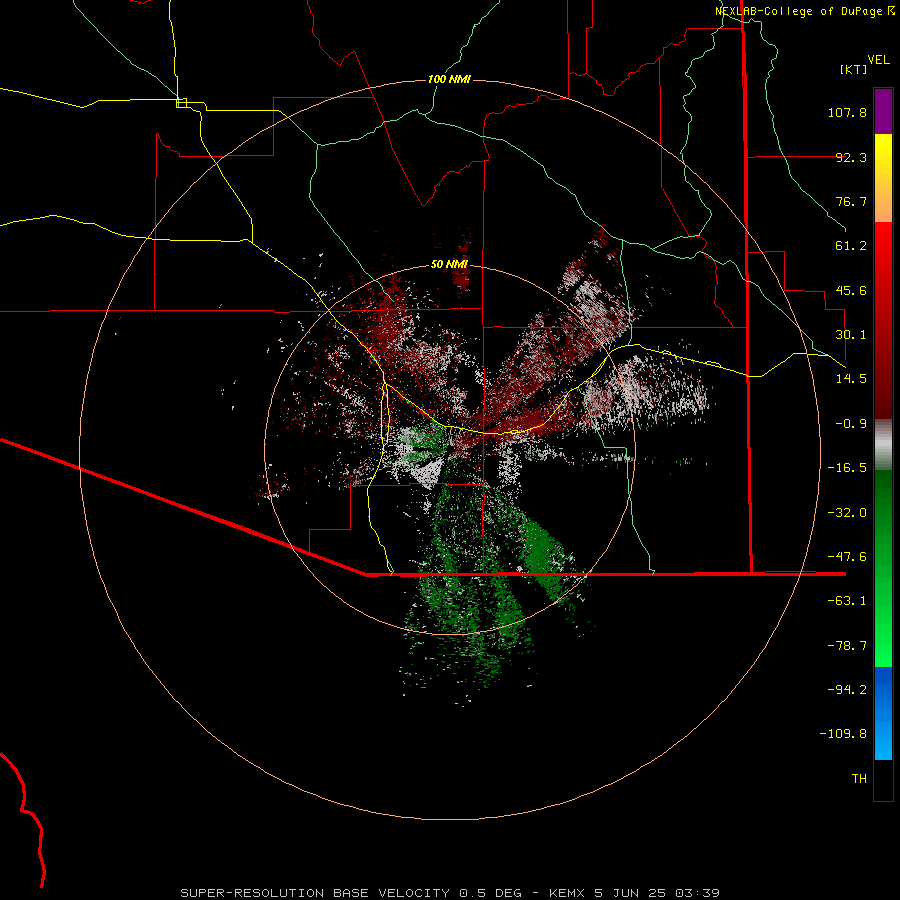The height and width of the screenshot is (900, 900).
Task: Click the -94.2 value on velocity scale
Action: pyautogui.click(x=847, y=689)
